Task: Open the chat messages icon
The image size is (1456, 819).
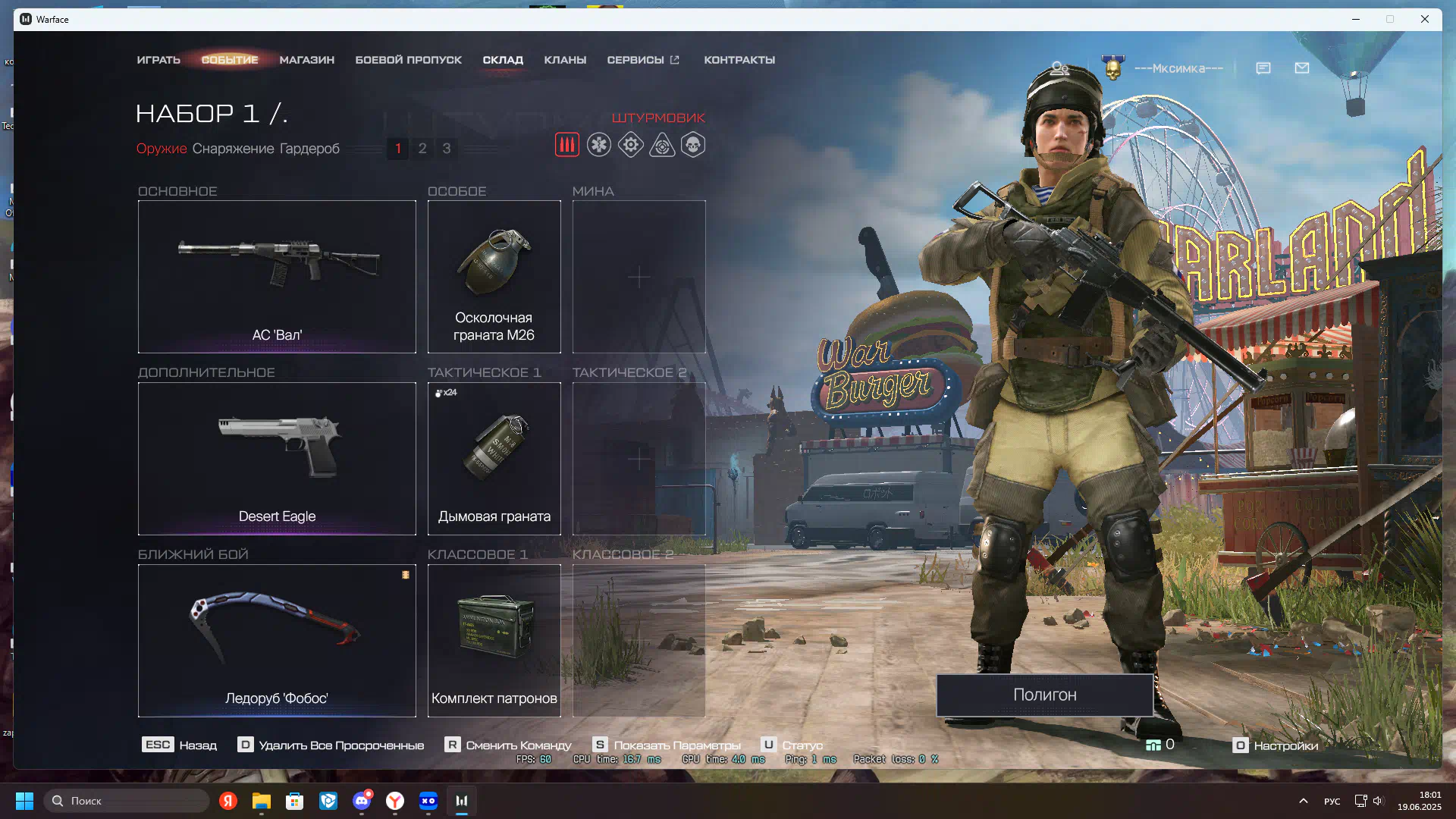Action: pyautogui.click(x=1263, y=68)
